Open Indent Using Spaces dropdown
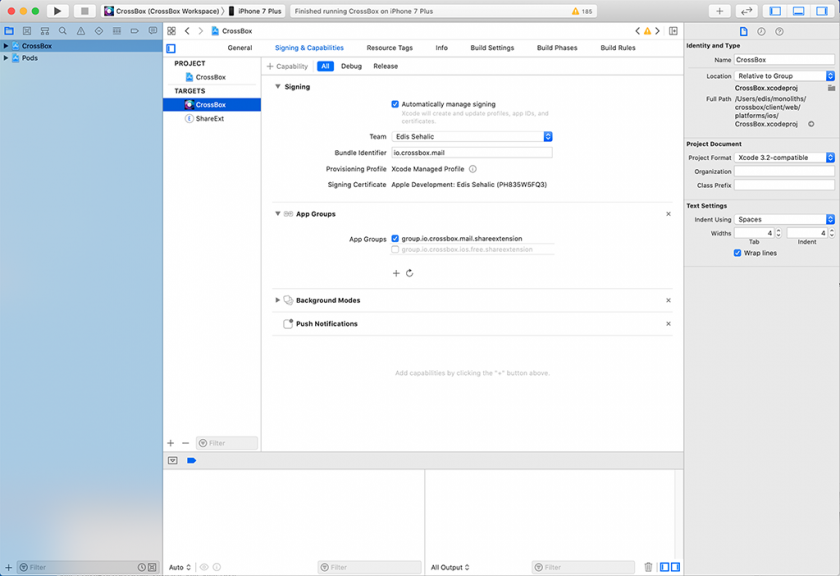This screenshot has height=576, width=840. (x=784, y=219)
